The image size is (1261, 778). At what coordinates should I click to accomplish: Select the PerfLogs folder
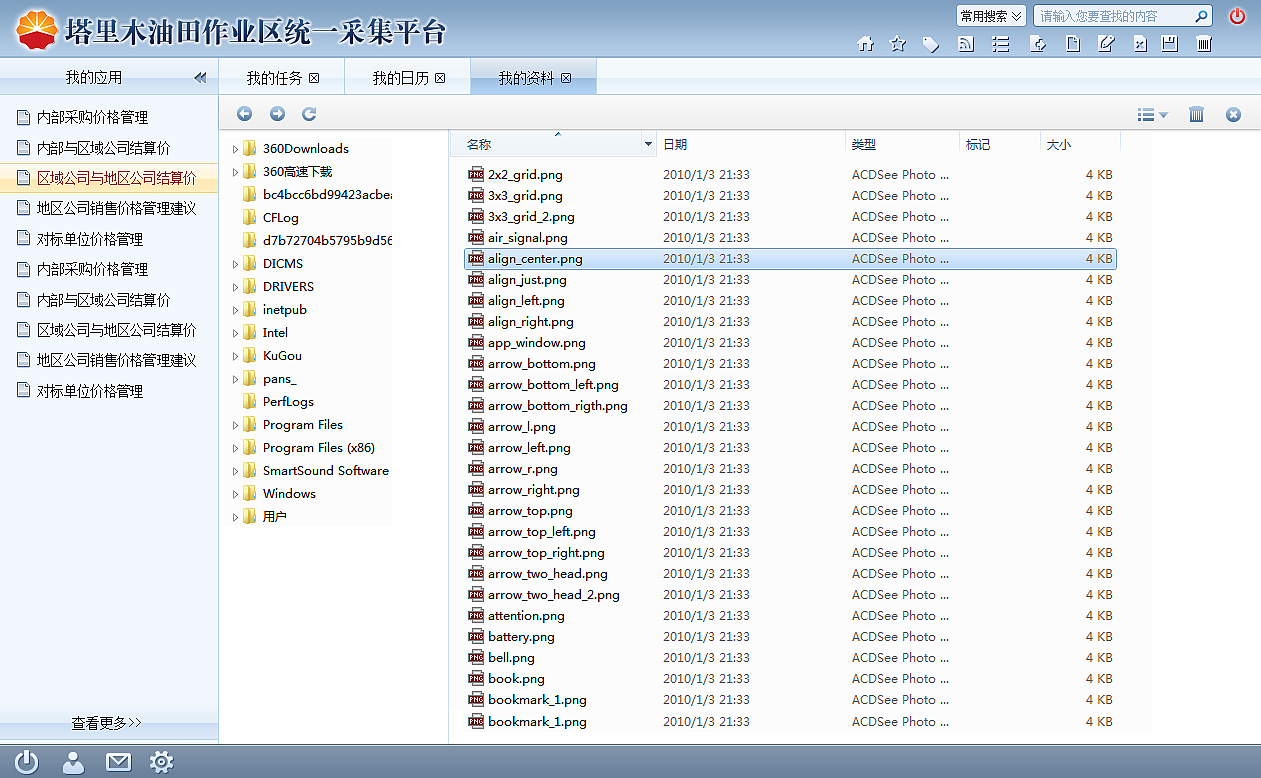(288, 402)
